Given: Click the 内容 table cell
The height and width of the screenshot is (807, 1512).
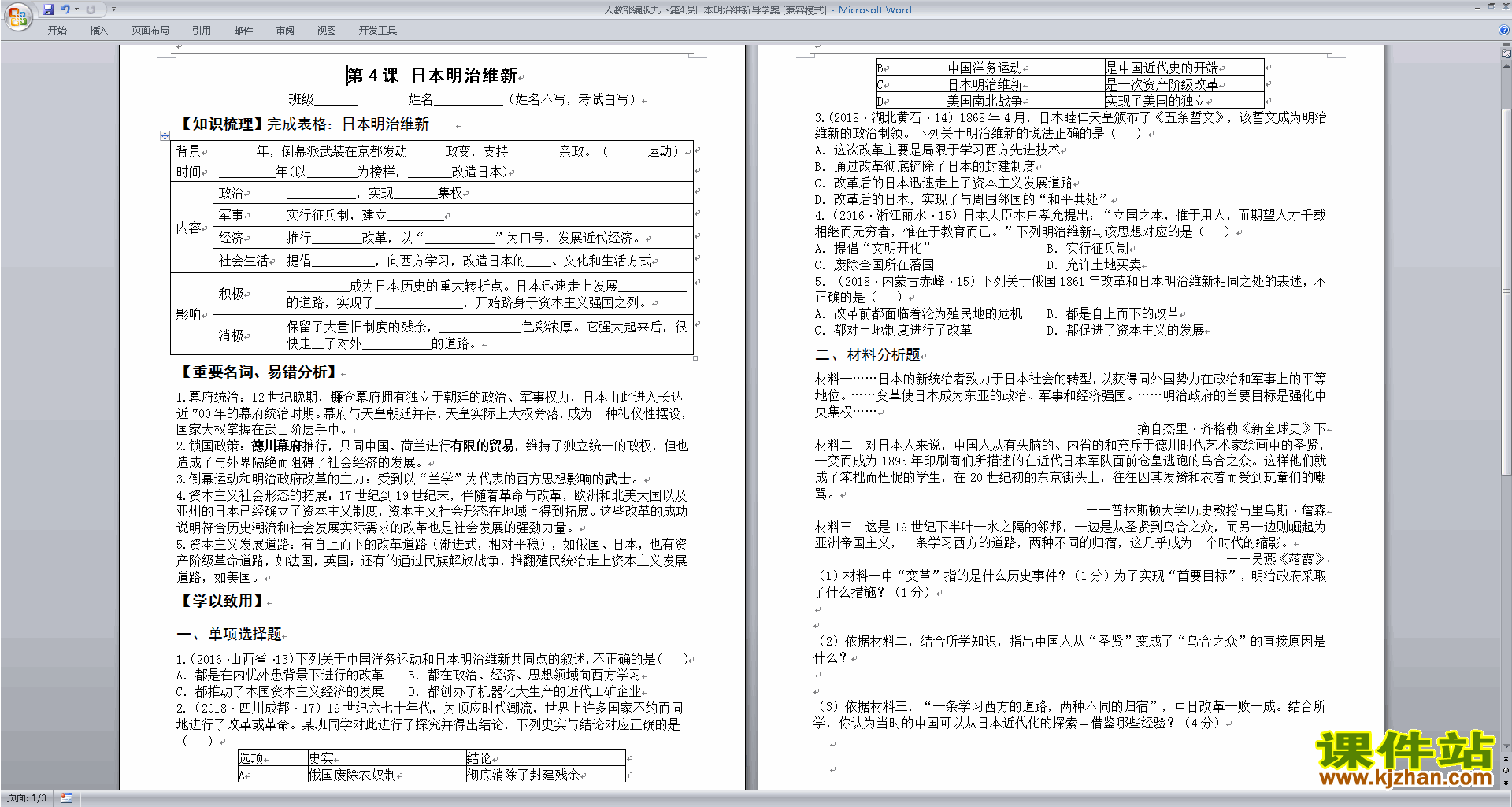Looking at the screenshot, I should (x=192, y=228).
